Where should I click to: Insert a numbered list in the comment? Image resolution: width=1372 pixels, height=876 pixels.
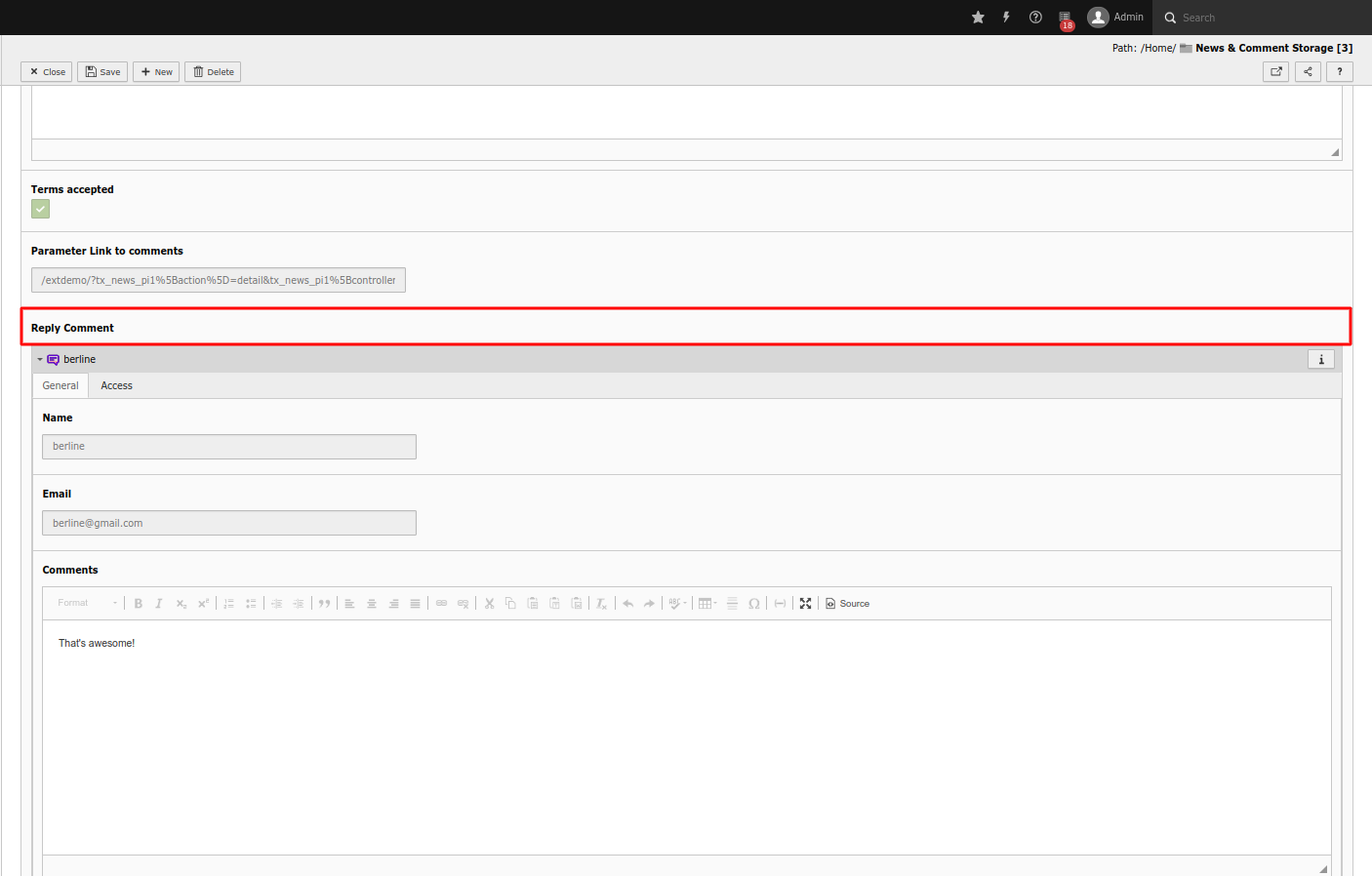(228, 603)
